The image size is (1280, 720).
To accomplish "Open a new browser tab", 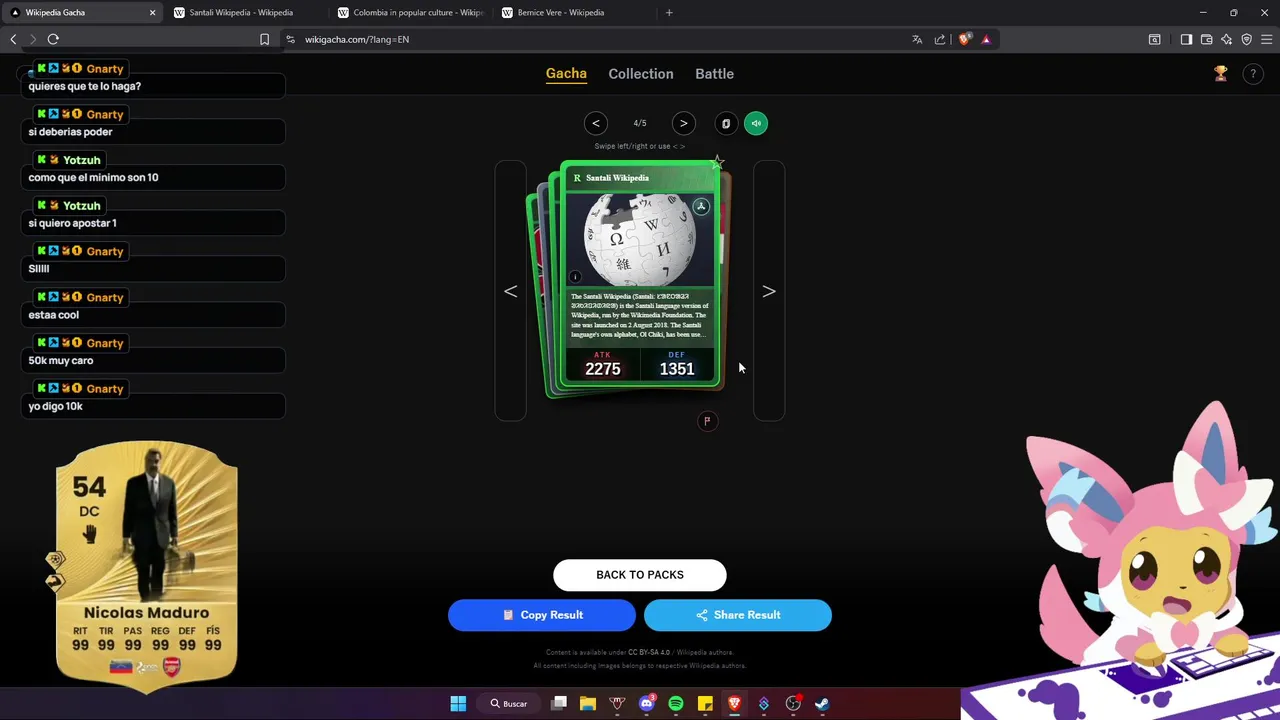I will coord(669,13).
